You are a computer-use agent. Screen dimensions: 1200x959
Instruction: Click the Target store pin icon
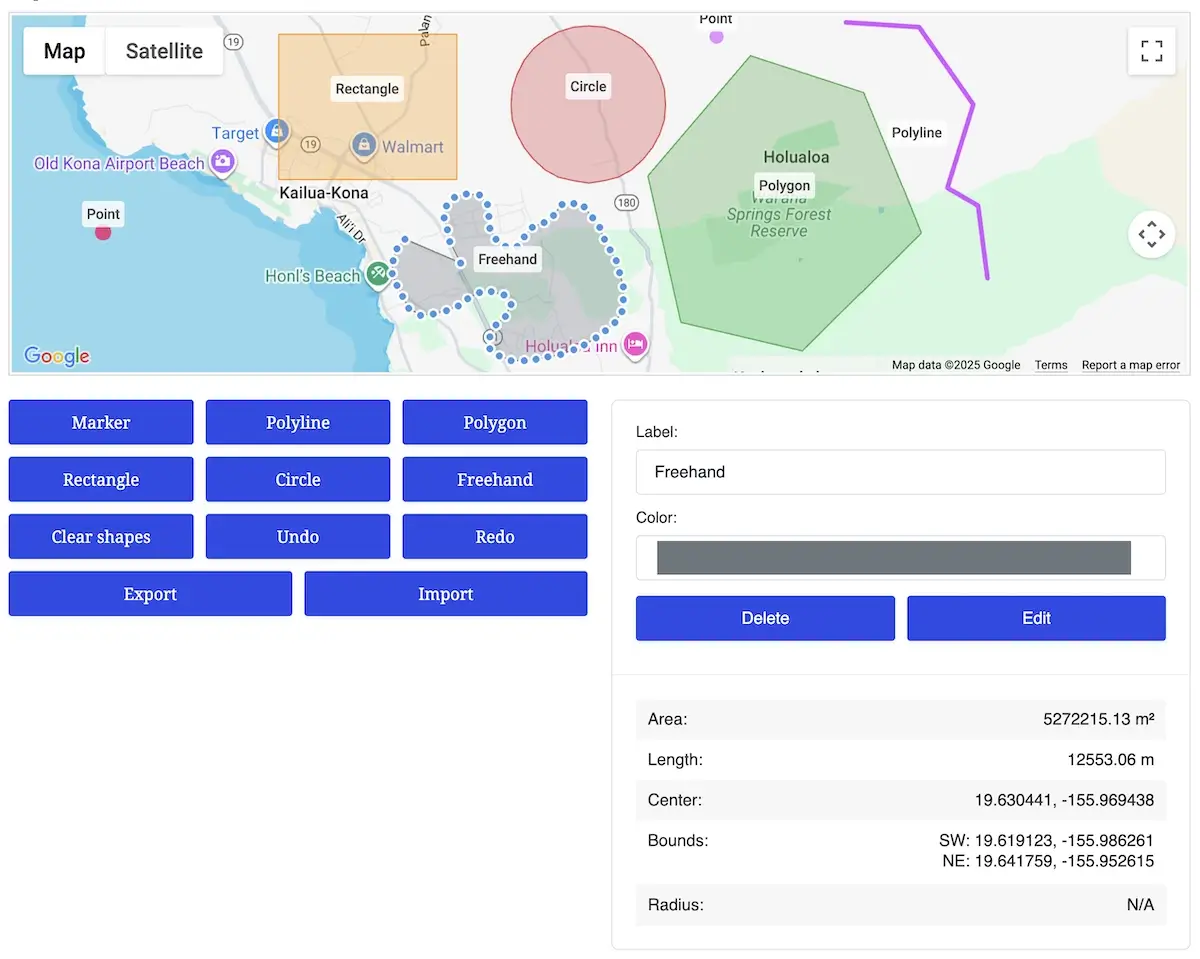coord(277,131)
